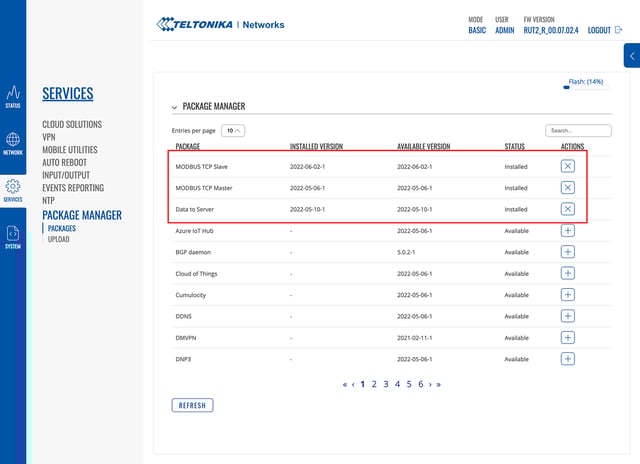Viewport: 640px width, 464px height.
Task: Click the Logout link
Action: (x=599, y=30)
